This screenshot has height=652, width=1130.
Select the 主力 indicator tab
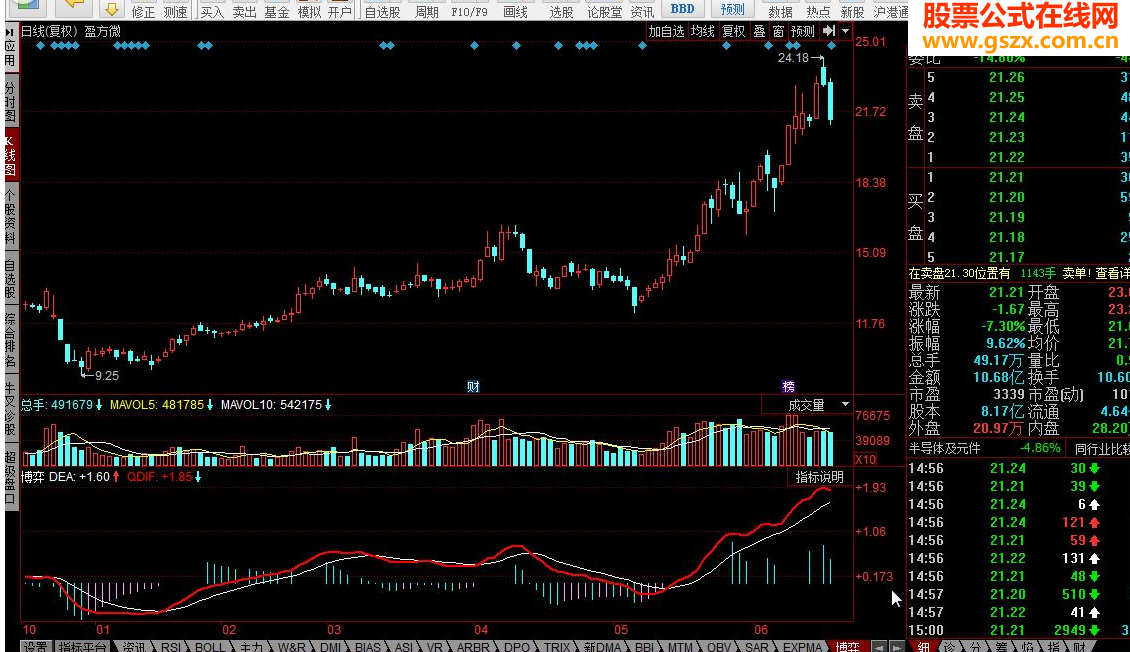click(252, 646)
